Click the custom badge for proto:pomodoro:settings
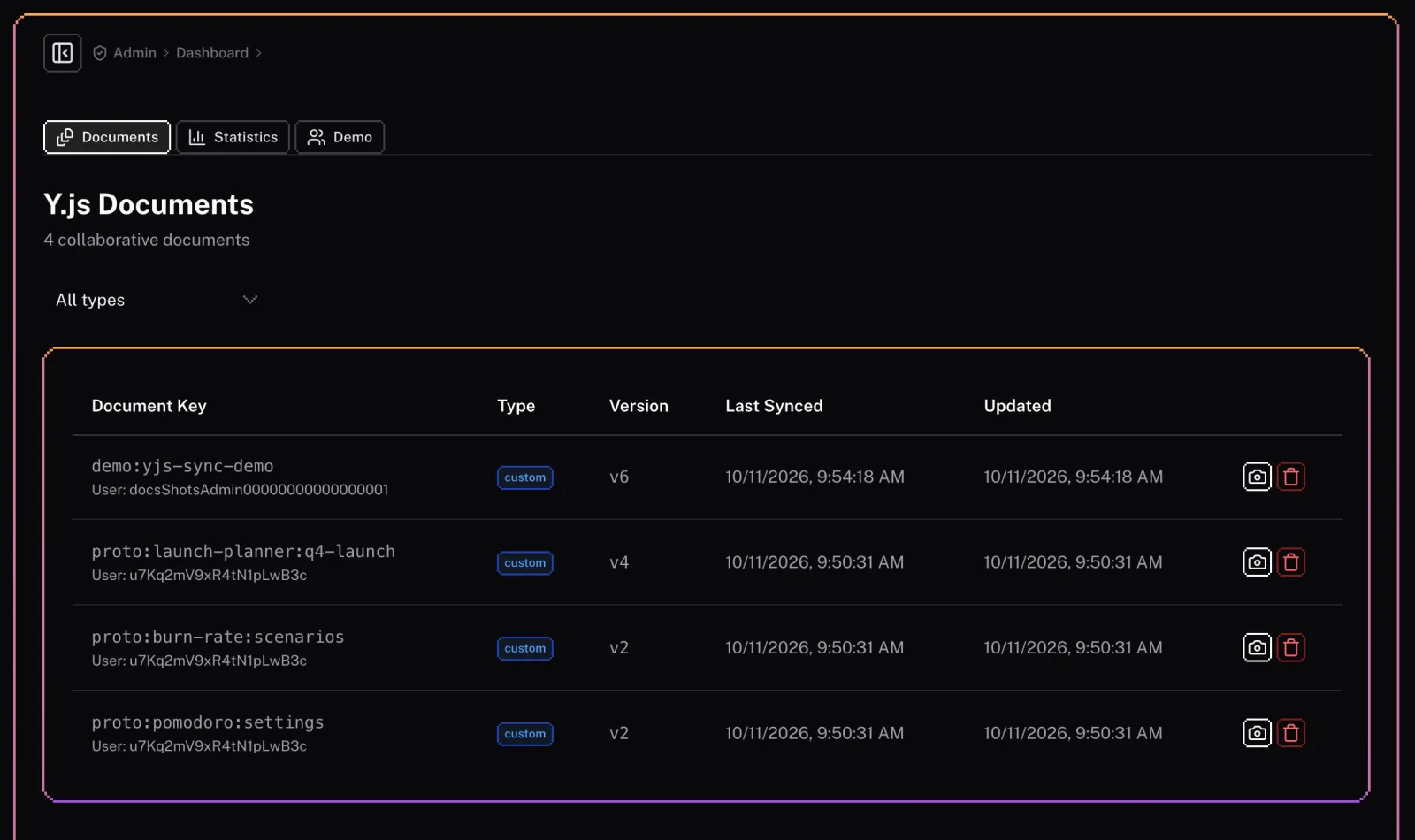This screenshot has width=1415, height=840. (525, 734)
